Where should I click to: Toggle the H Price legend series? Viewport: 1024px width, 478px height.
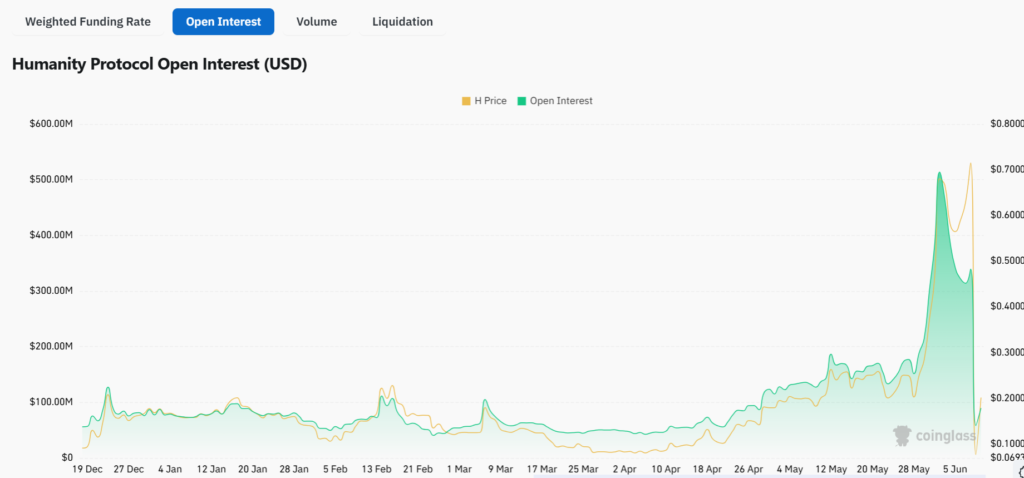(x=484, y=101)
